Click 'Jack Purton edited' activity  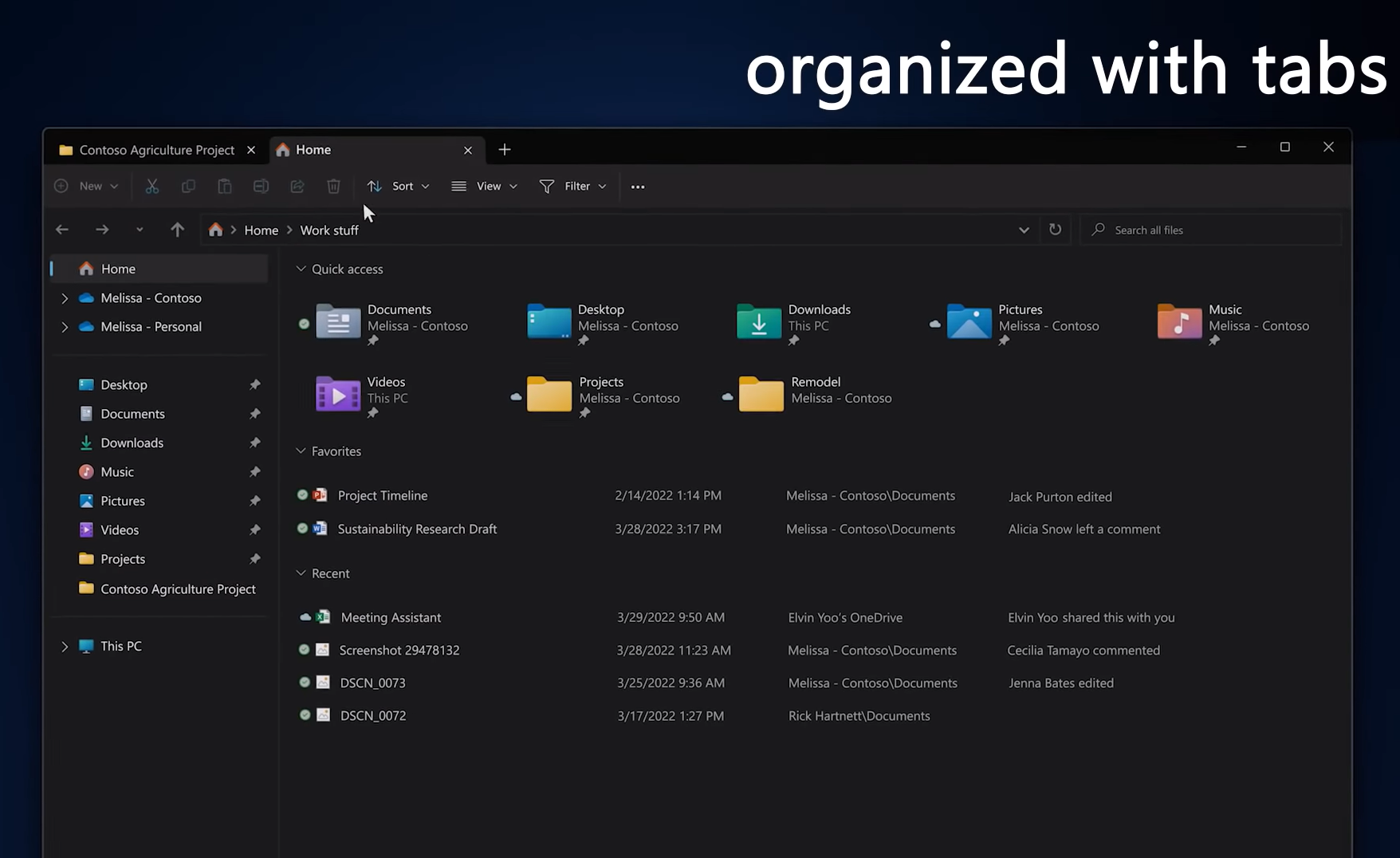click(x=1060, y=497)
